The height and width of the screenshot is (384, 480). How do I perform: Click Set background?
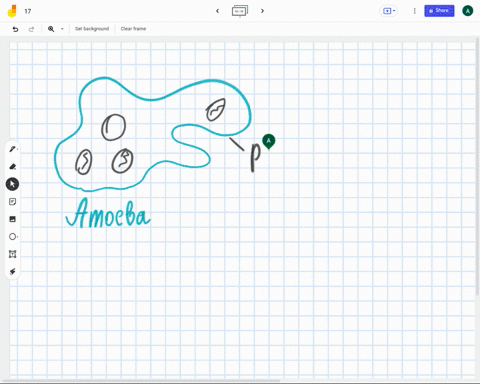92,29
